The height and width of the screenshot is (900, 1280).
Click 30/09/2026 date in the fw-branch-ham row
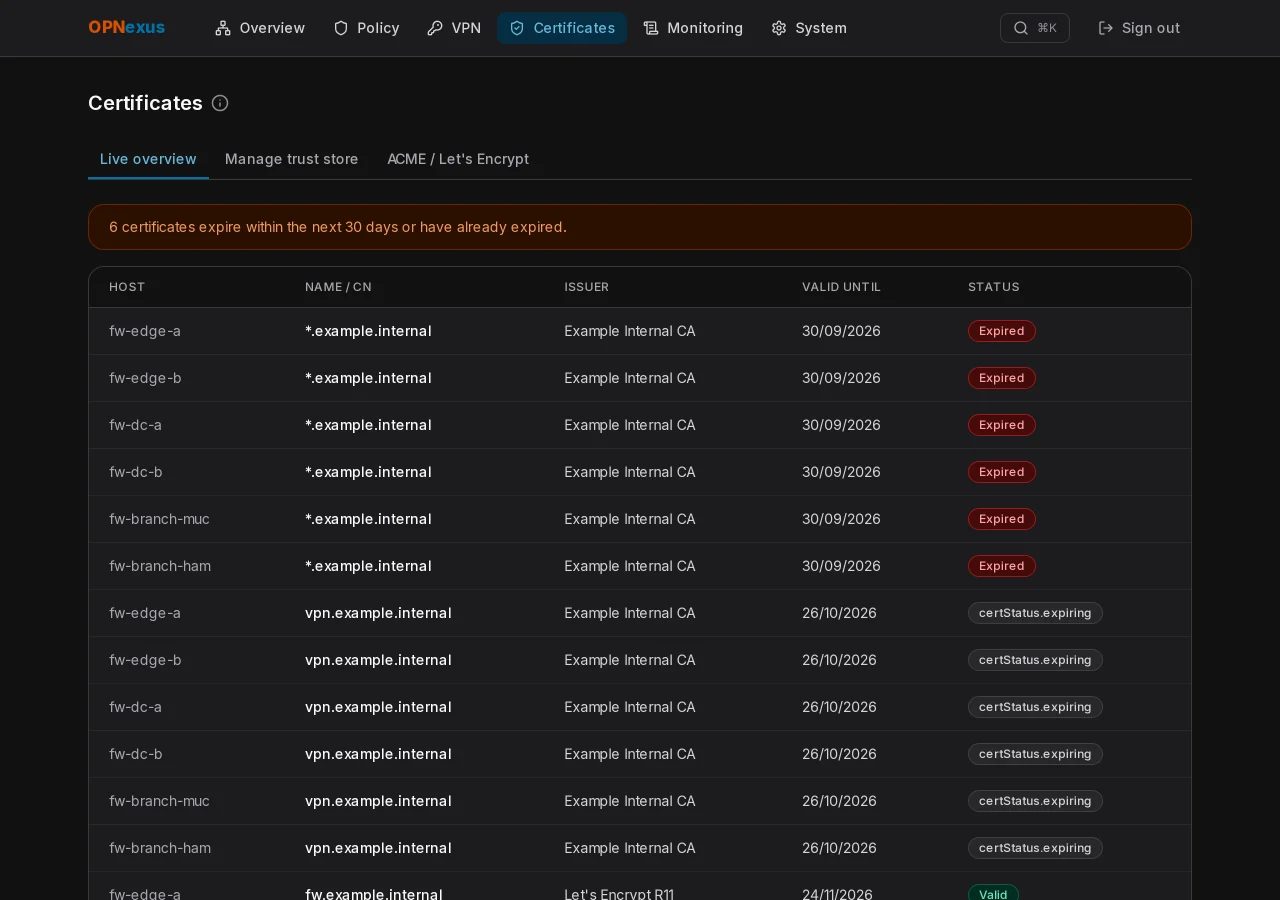tap(841, 566)
